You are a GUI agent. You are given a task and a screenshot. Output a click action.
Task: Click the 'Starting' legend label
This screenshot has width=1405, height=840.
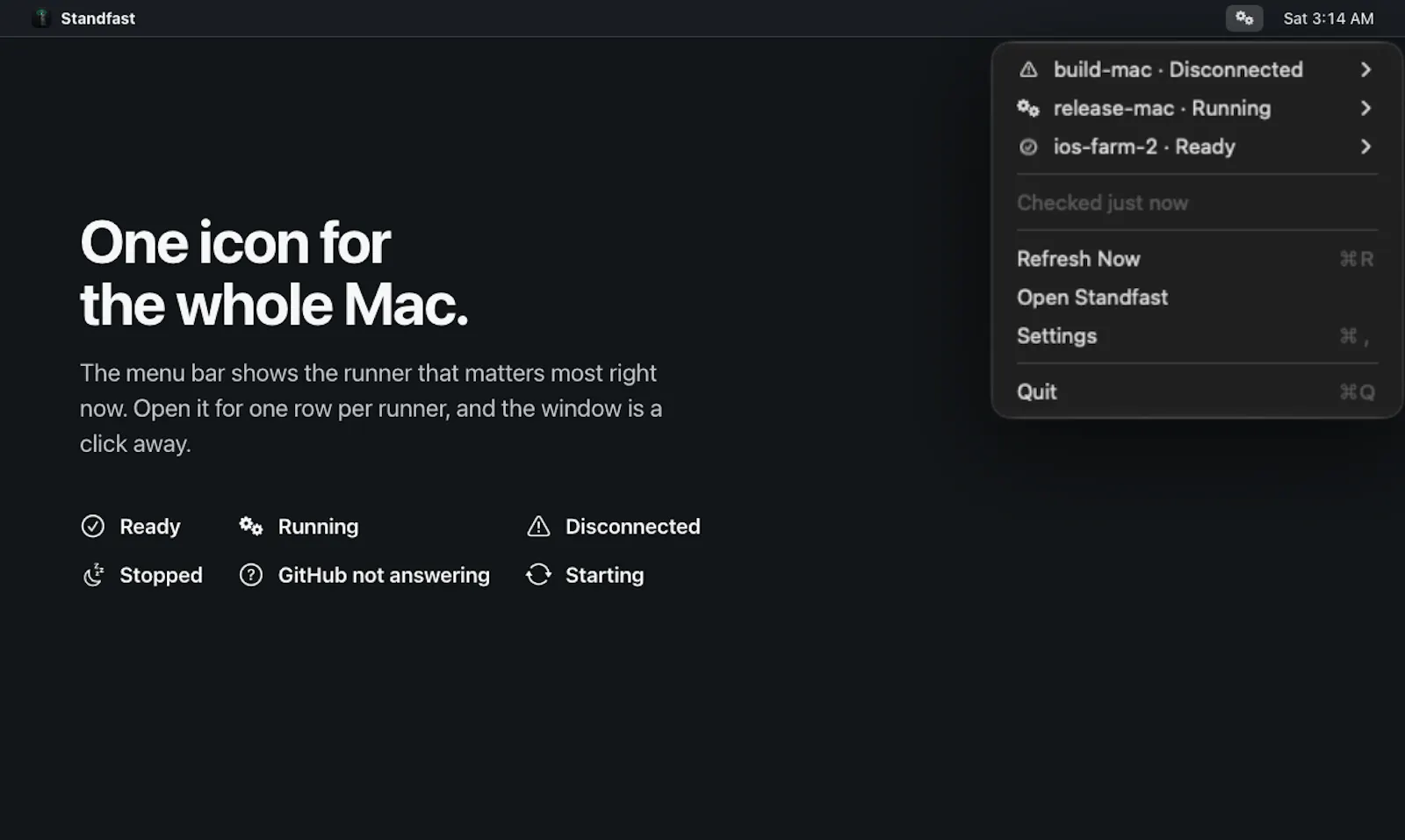point(604,575)
